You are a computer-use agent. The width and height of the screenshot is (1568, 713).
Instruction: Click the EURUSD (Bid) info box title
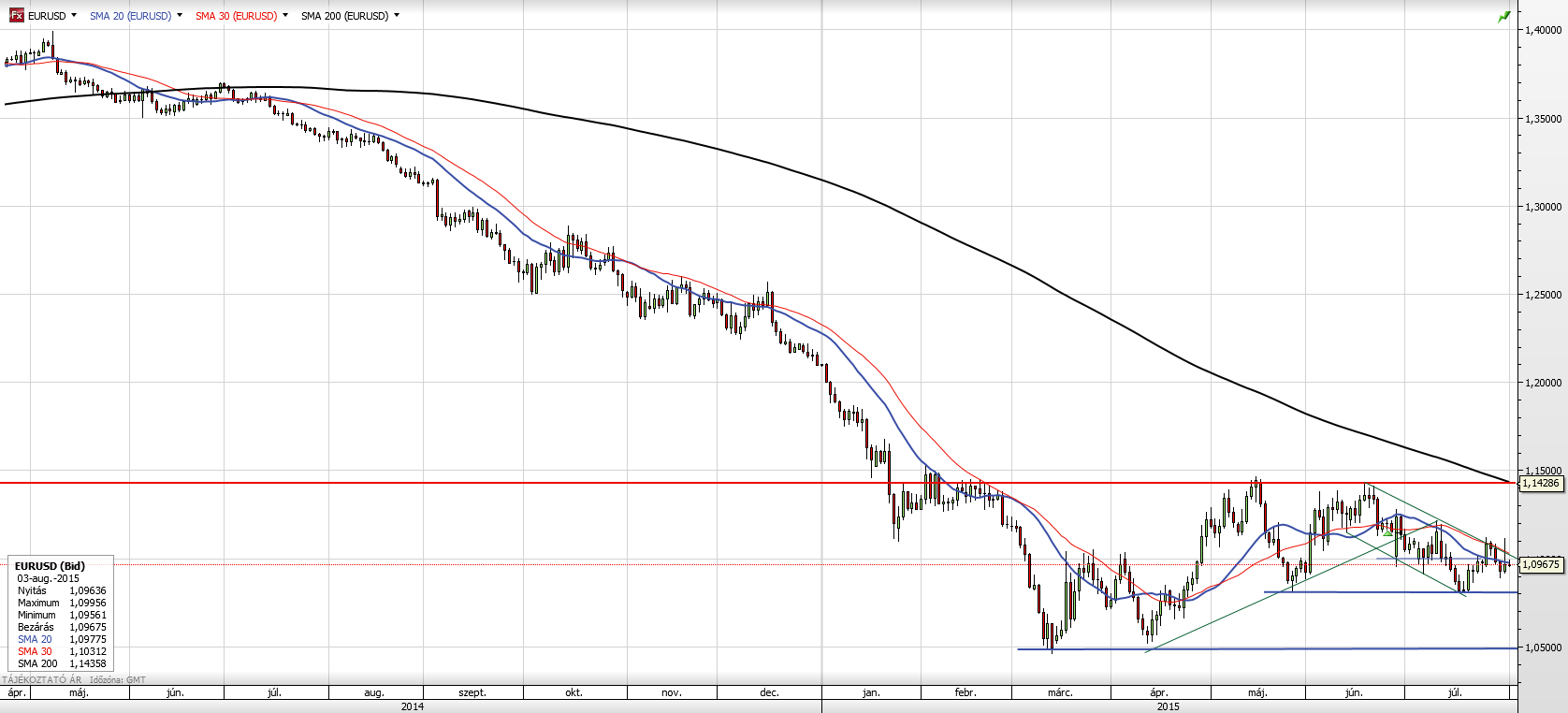50,566
